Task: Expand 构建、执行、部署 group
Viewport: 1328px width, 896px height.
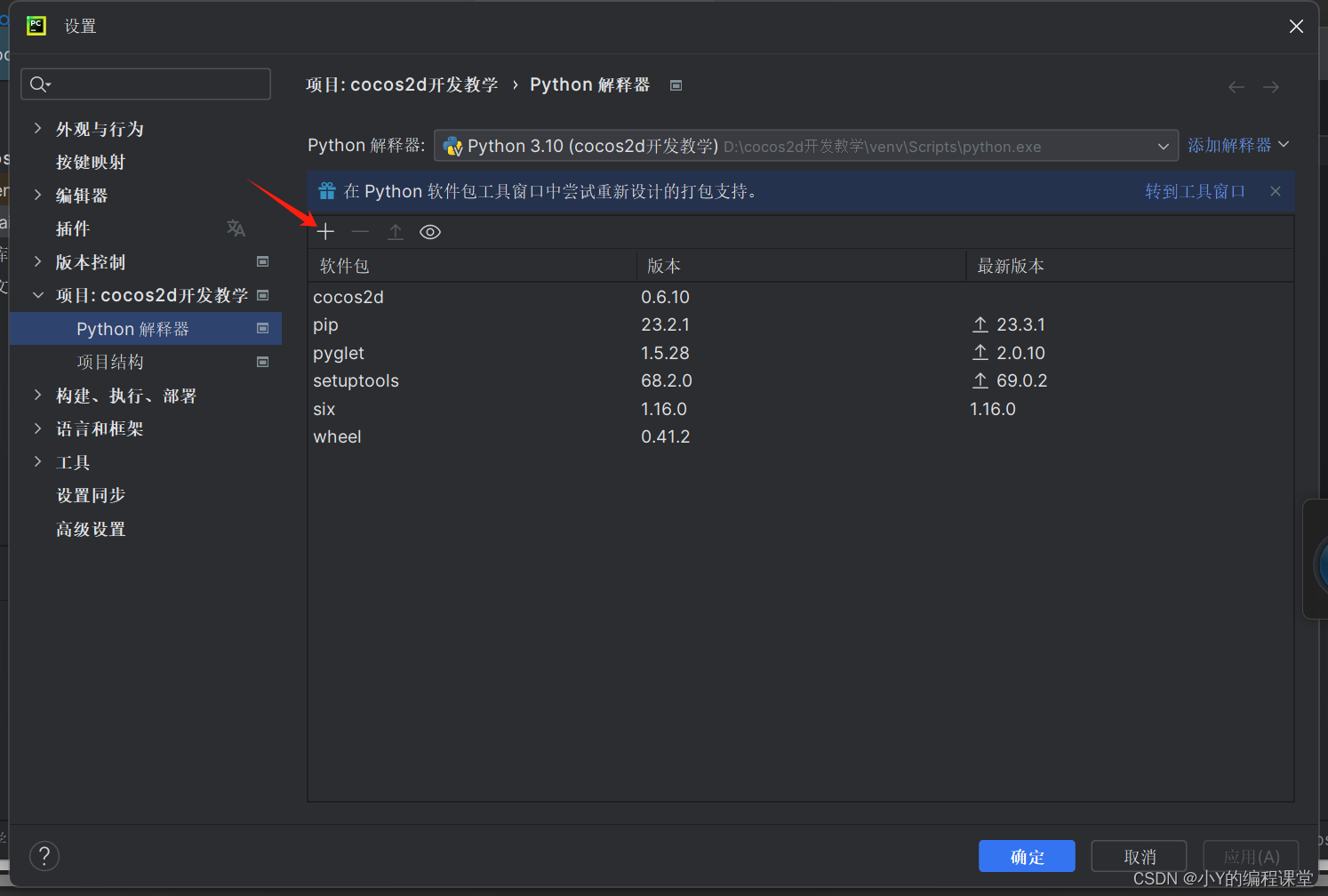Action: pyautogui.click(x=37, y=395)
